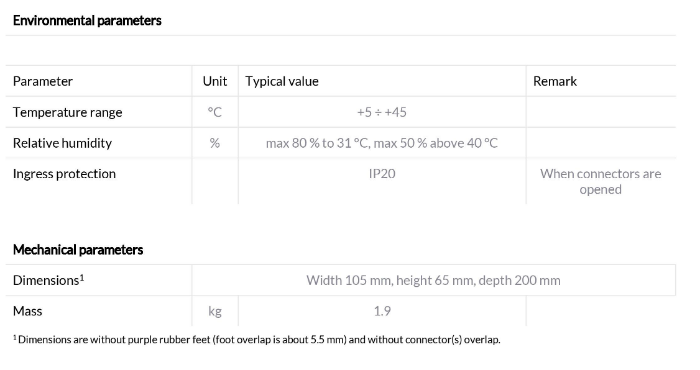Click the 'Remark' column header
This screenshot has height=370, width=700.
click(x=555, y=81)
